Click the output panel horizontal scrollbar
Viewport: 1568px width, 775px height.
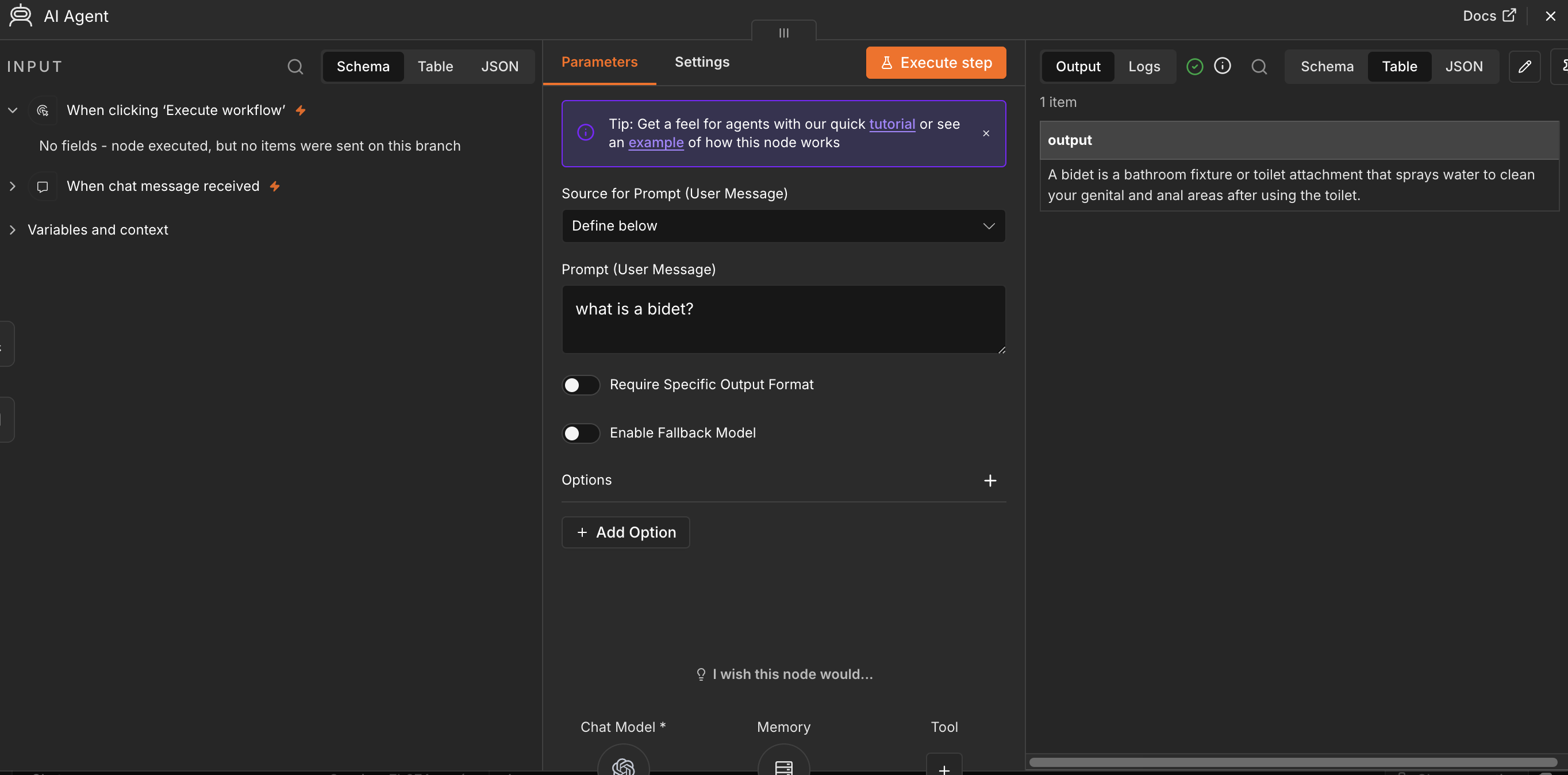[1293, 762]
